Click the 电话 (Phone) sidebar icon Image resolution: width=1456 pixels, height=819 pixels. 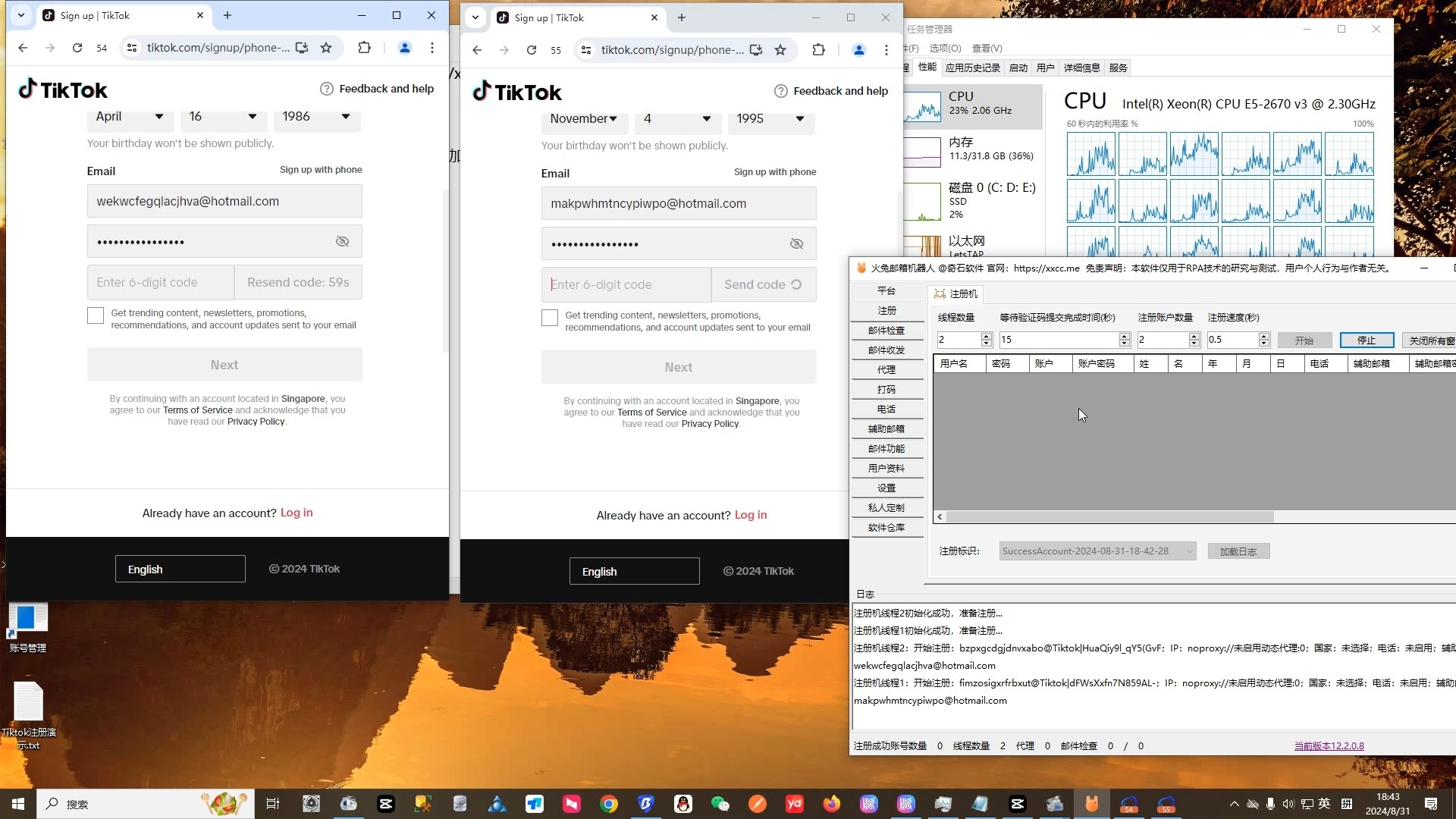coord(887,409)
